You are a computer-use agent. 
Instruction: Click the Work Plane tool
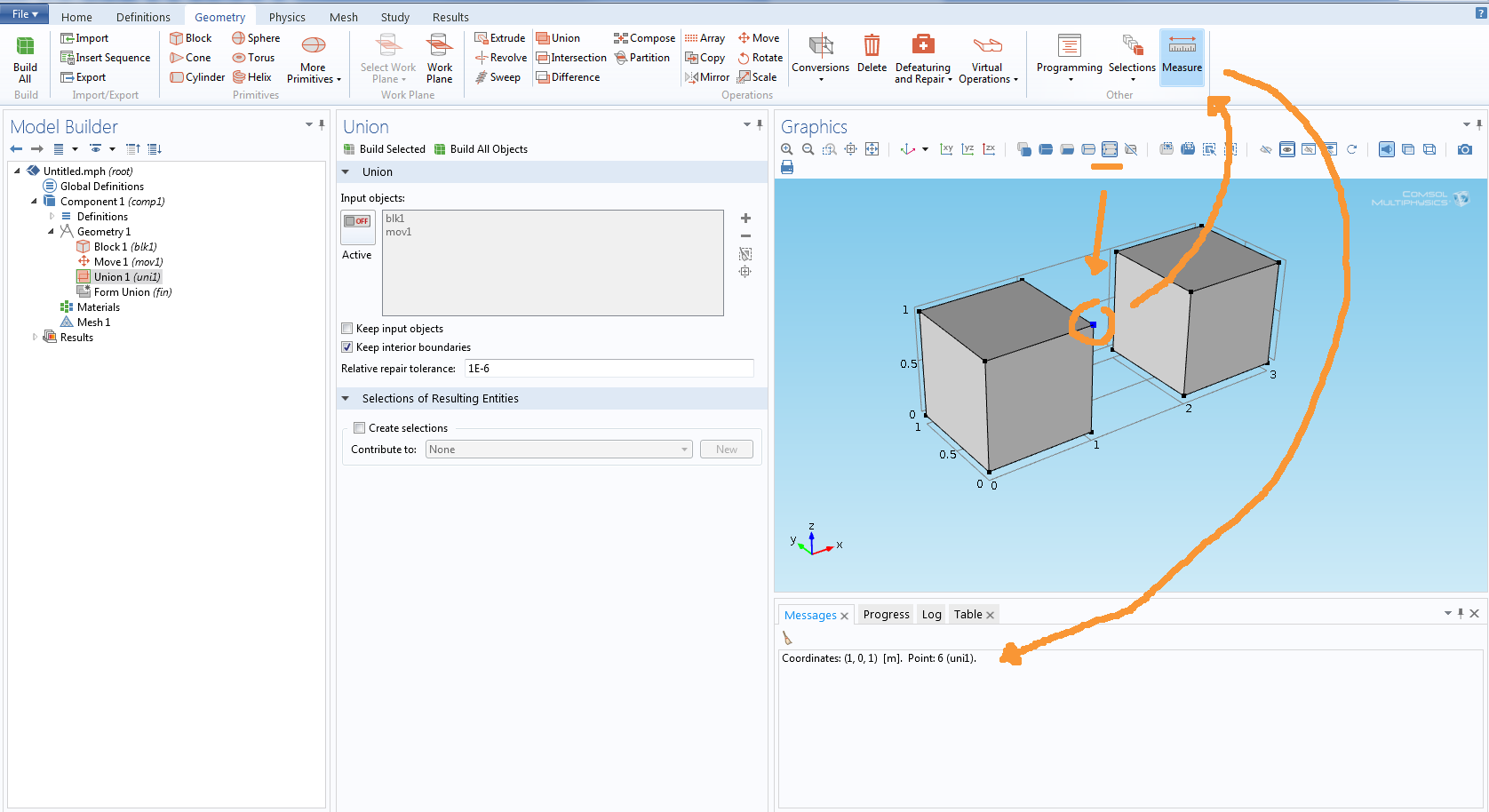(x=439, y=56)
